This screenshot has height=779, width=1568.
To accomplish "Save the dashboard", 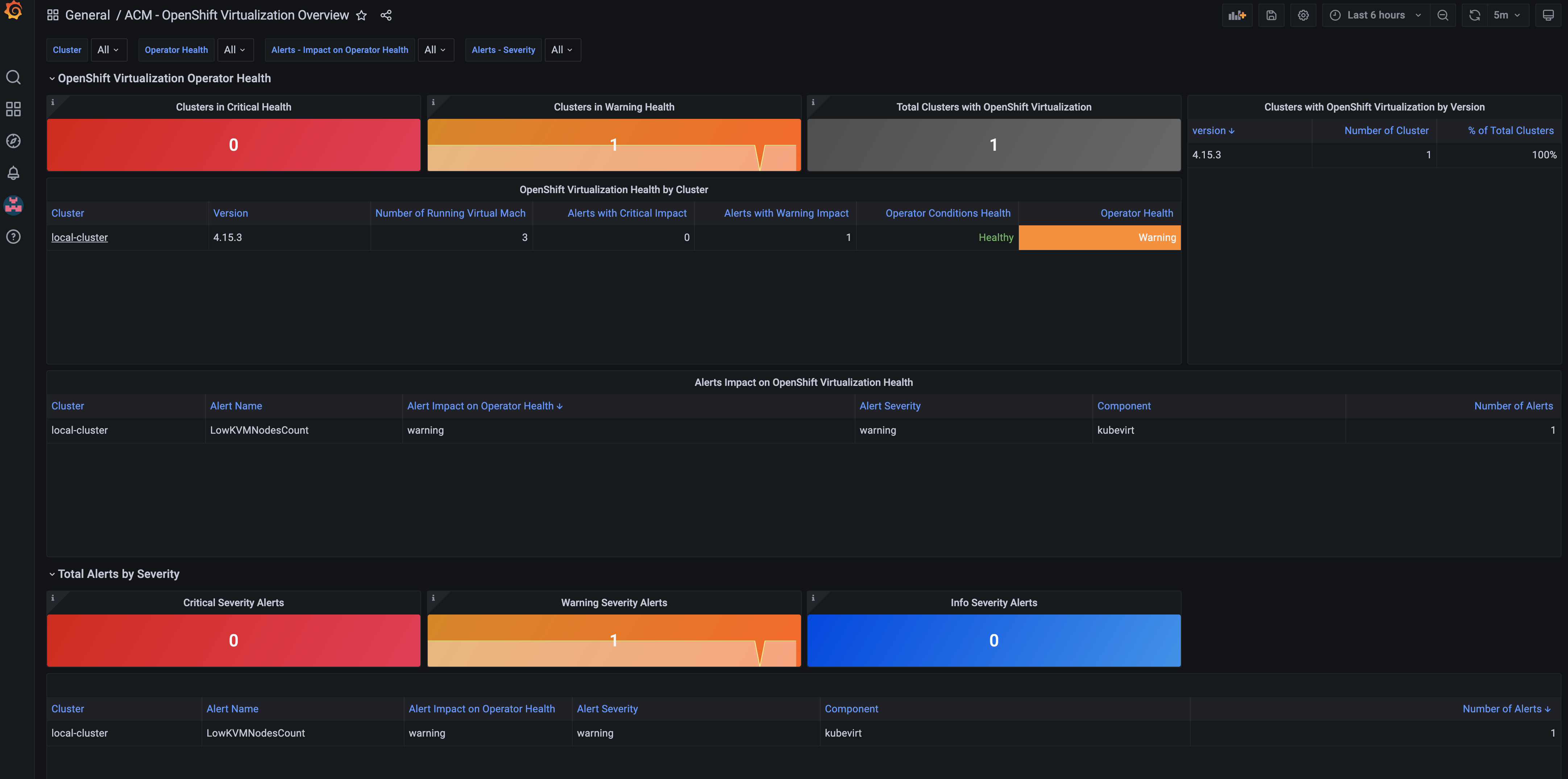I will point(1272,15).
